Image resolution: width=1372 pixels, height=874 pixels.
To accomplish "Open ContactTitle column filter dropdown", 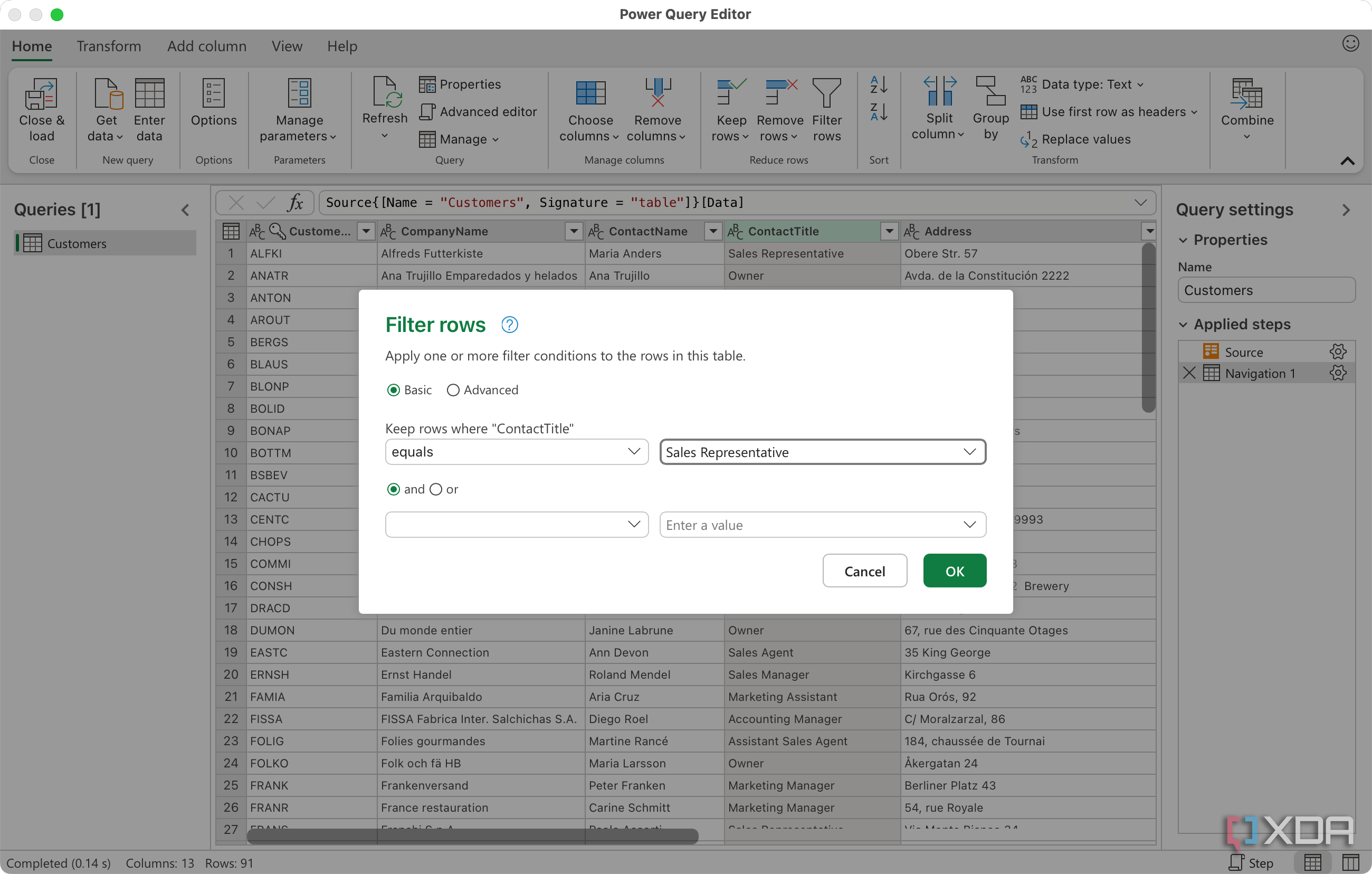I will click(889, 231).
